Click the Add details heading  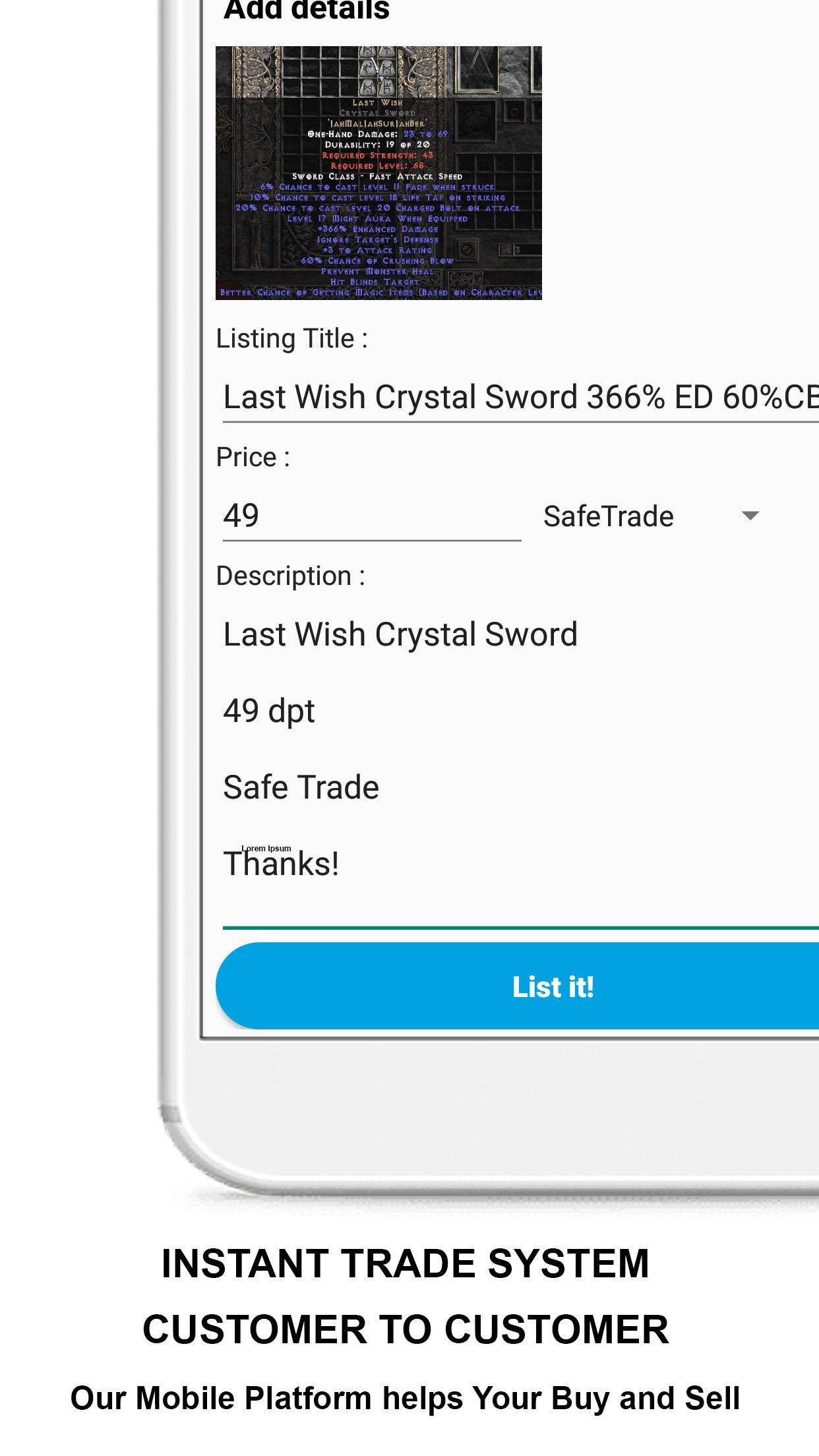[x=307, y=11]
